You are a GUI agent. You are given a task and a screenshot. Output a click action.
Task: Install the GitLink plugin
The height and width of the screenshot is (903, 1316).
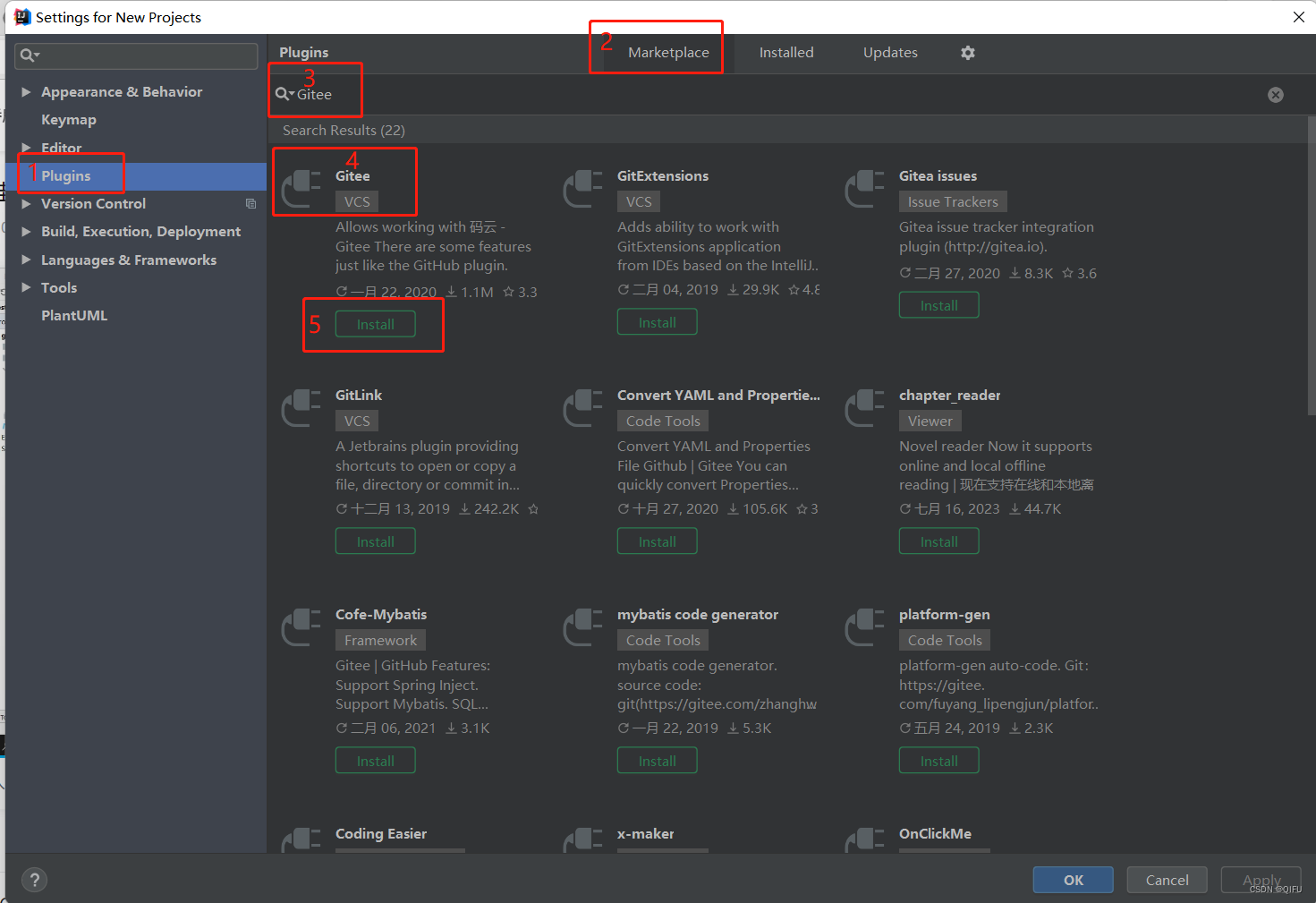click(x=376, y=541)
